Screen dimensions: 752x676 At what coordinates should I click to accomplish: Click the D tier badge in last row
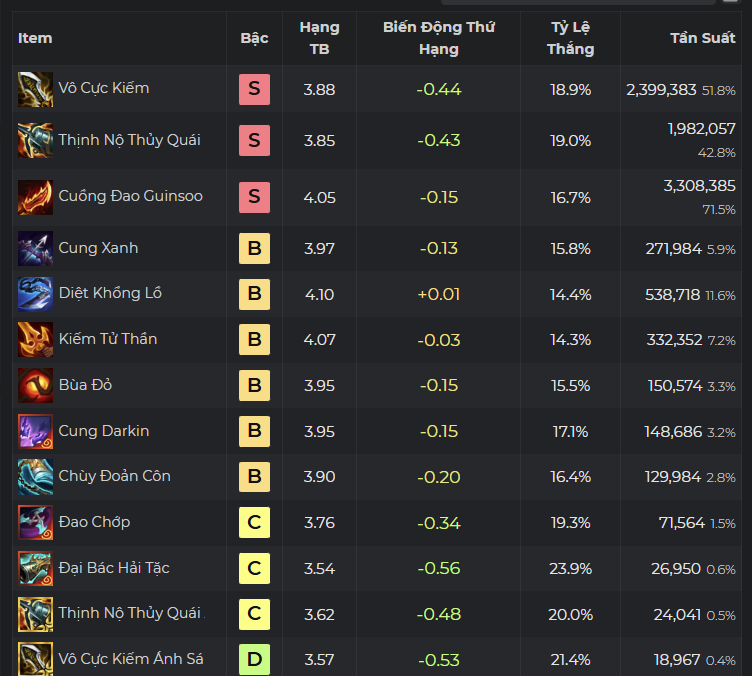[254, 659]
